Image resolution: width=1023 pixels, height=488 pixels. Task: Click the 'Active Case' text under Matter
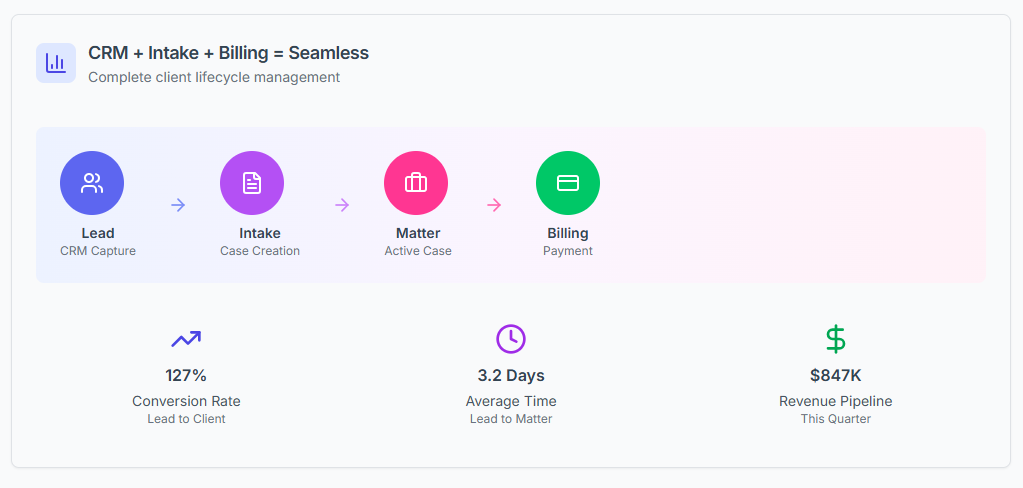tap(418, 251)
